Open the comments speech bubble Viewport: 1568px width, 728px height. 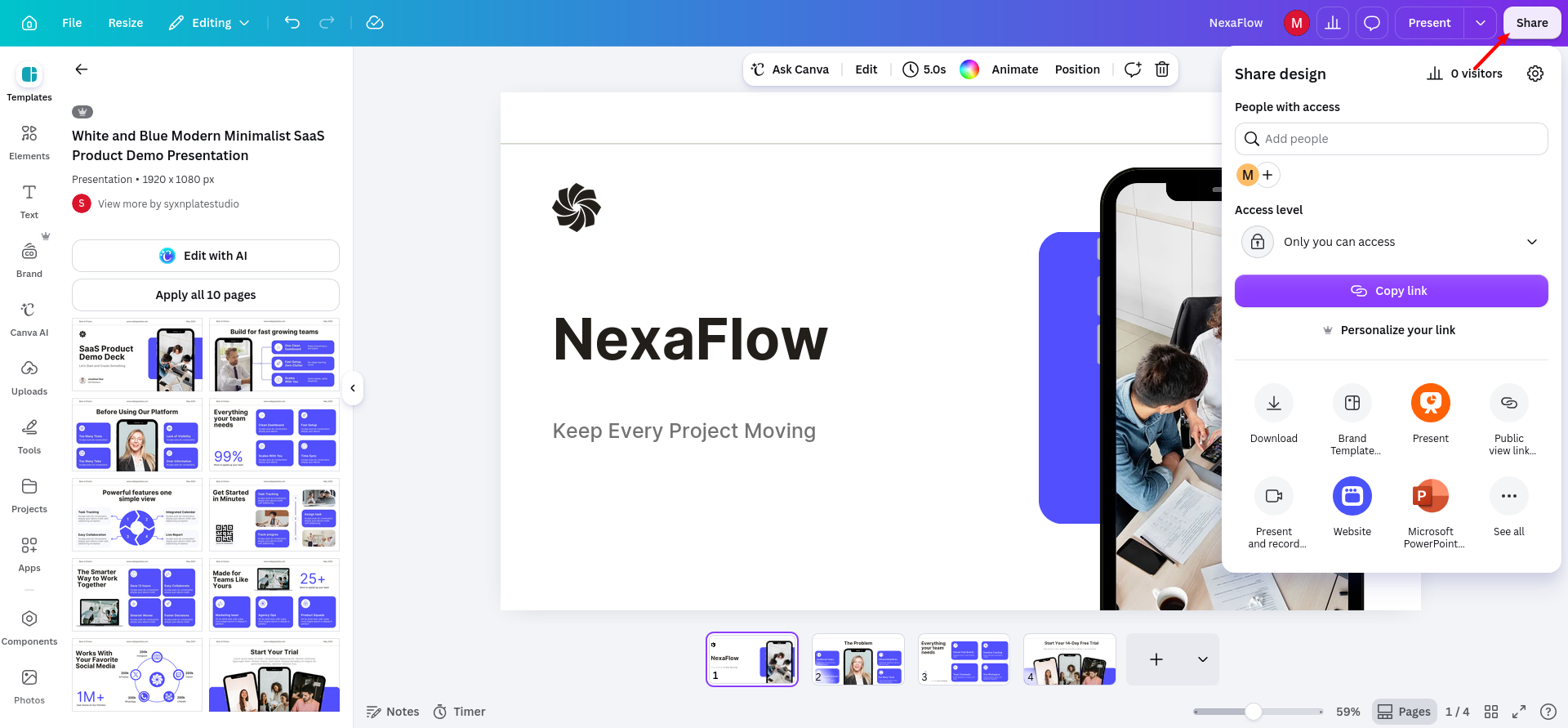pos(1372,23)
